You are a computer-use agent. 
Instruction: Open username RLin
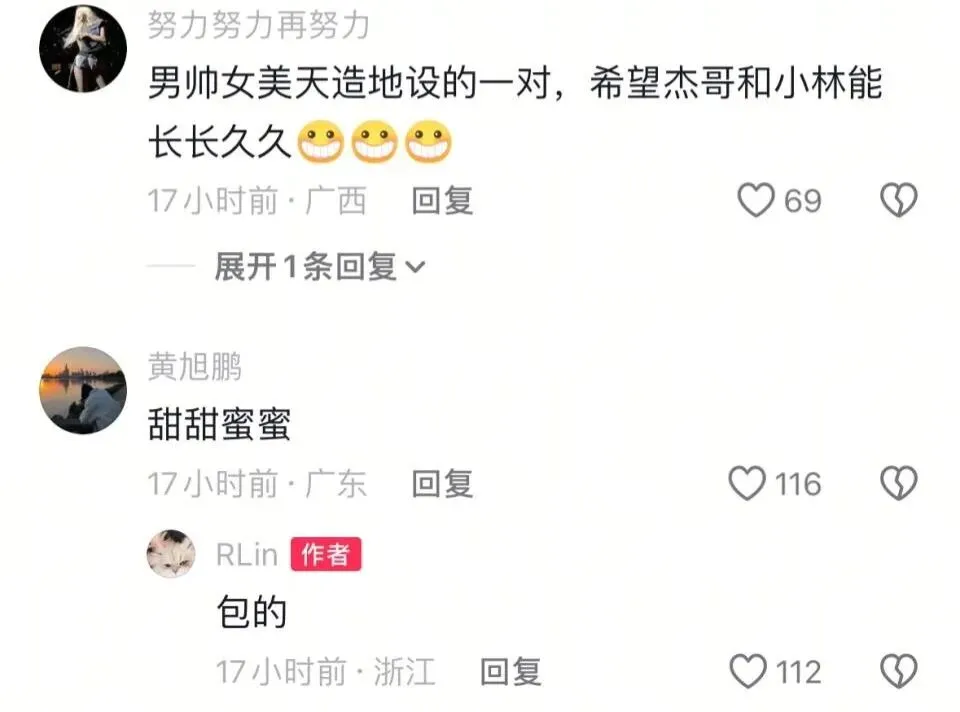[247, 555]
